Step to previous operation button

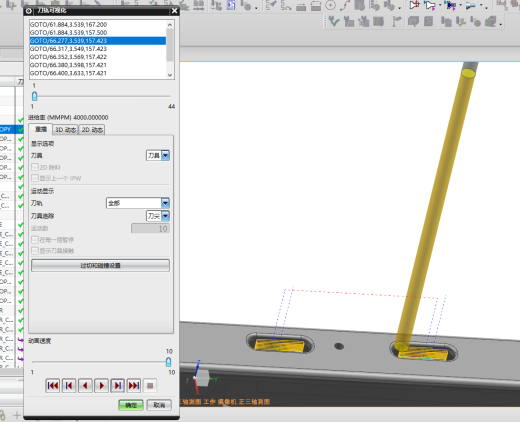(x=69, y=386)
